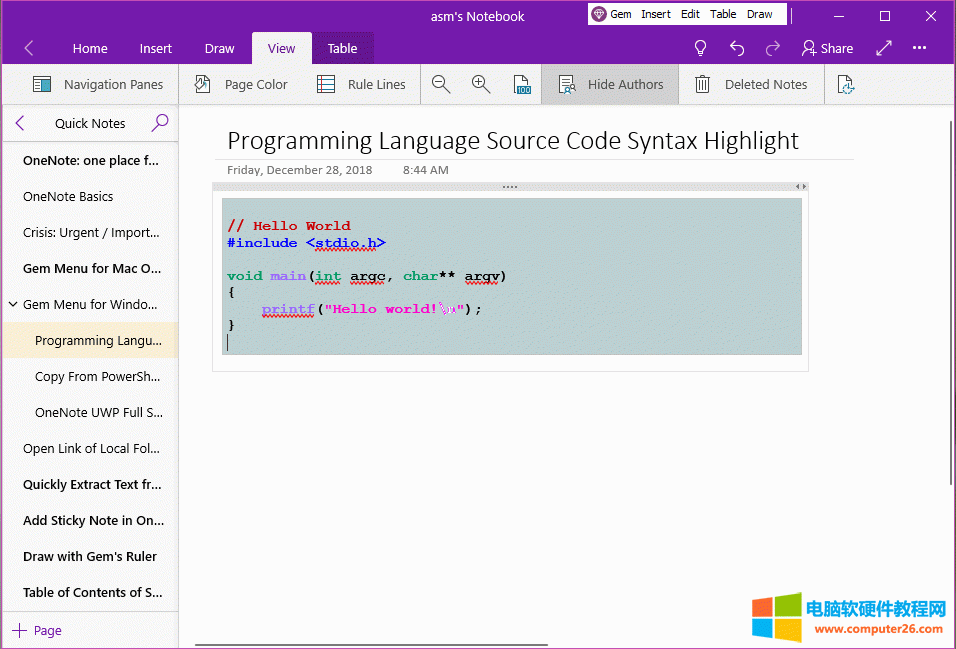Add a new Page

point(36,631)
